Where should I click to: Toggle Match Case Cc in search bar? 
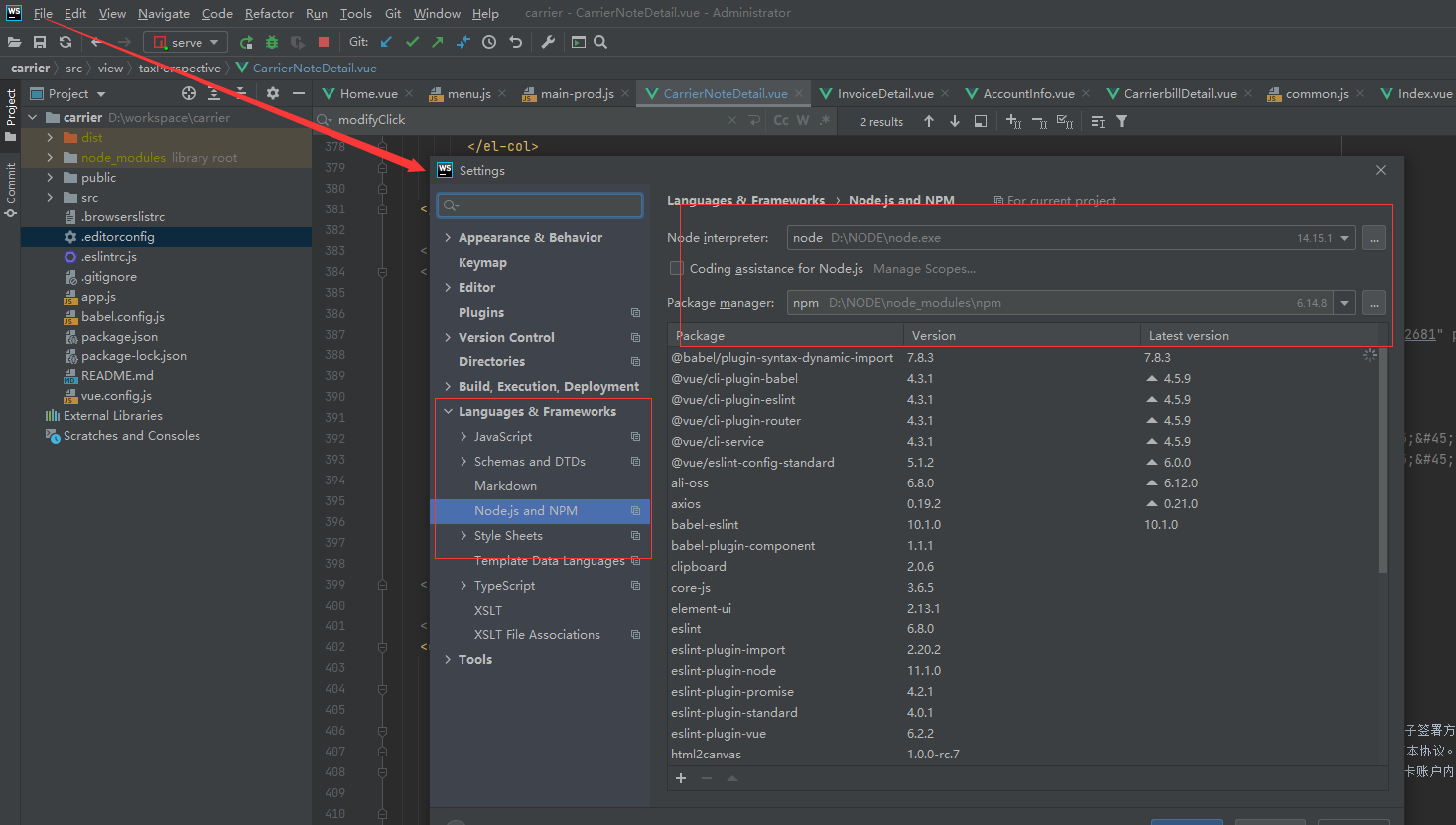coord(781,120)
